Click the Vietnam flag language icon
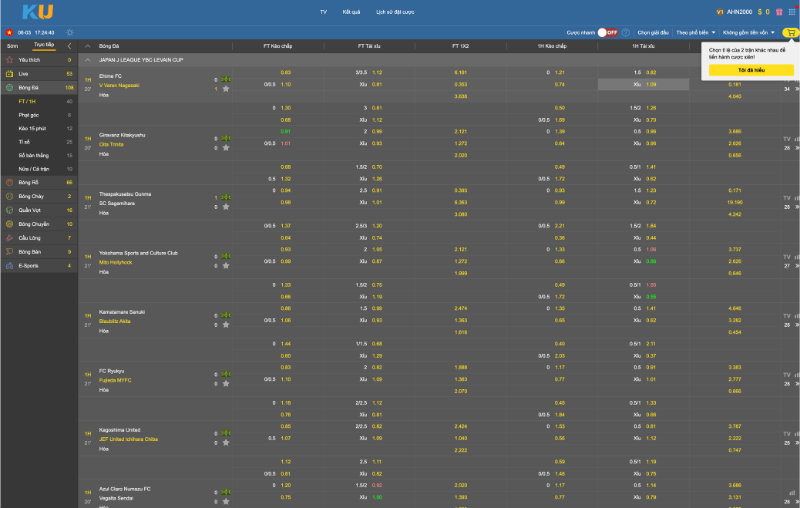800x508 pixels. tap(9, 32)
